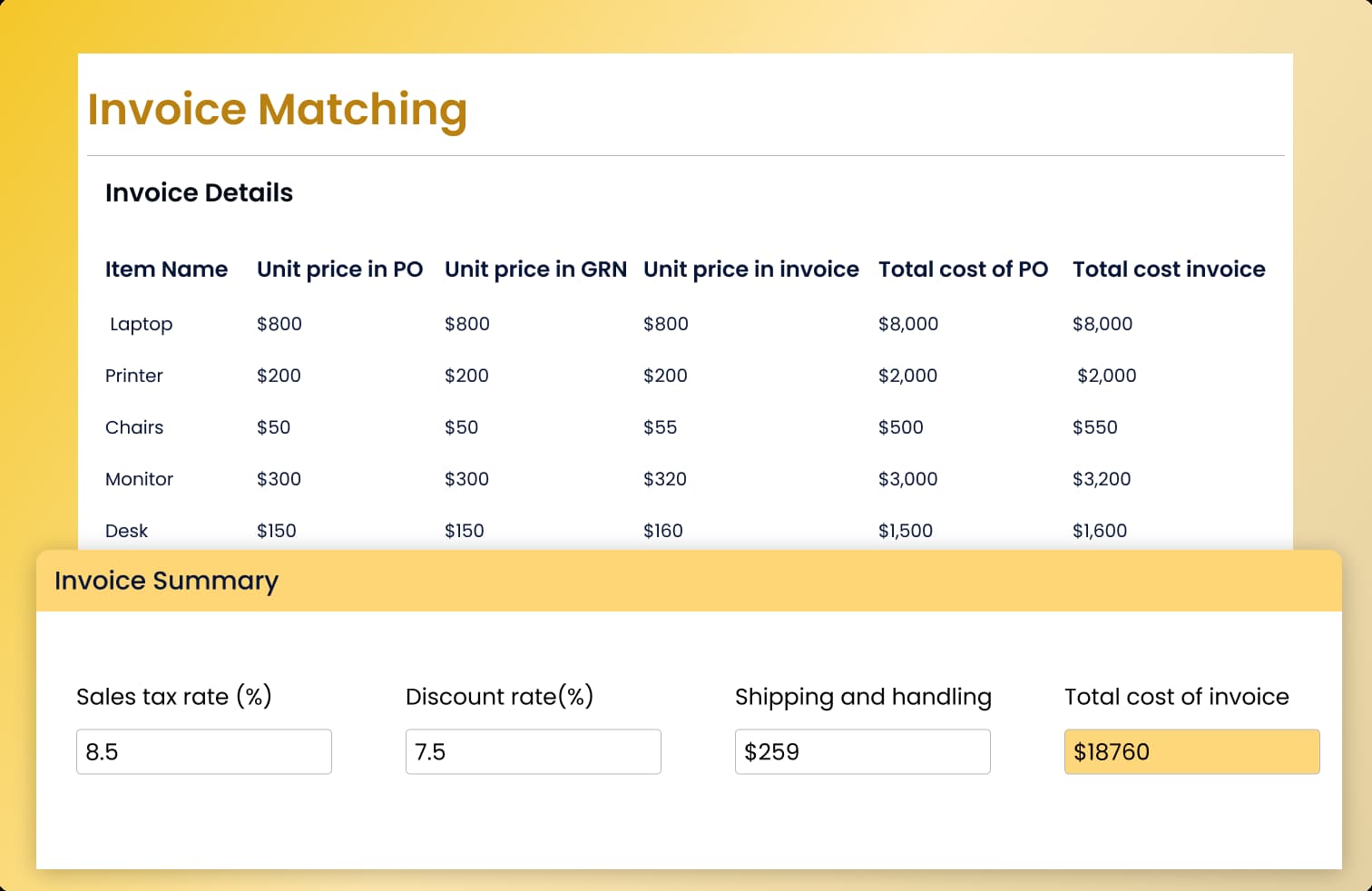The width and height of the screenshot is (1372, 891).
Task: Select the Unit price in invoice header
Action: tap(750, 269)
